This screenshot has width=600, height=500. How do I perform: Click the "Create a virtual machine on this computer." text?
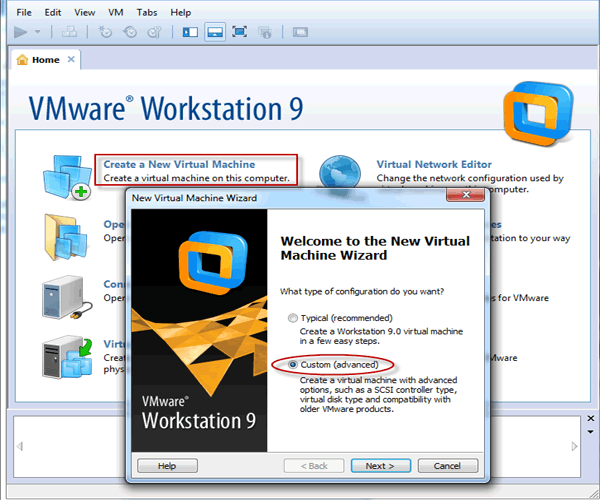point(196,178)
